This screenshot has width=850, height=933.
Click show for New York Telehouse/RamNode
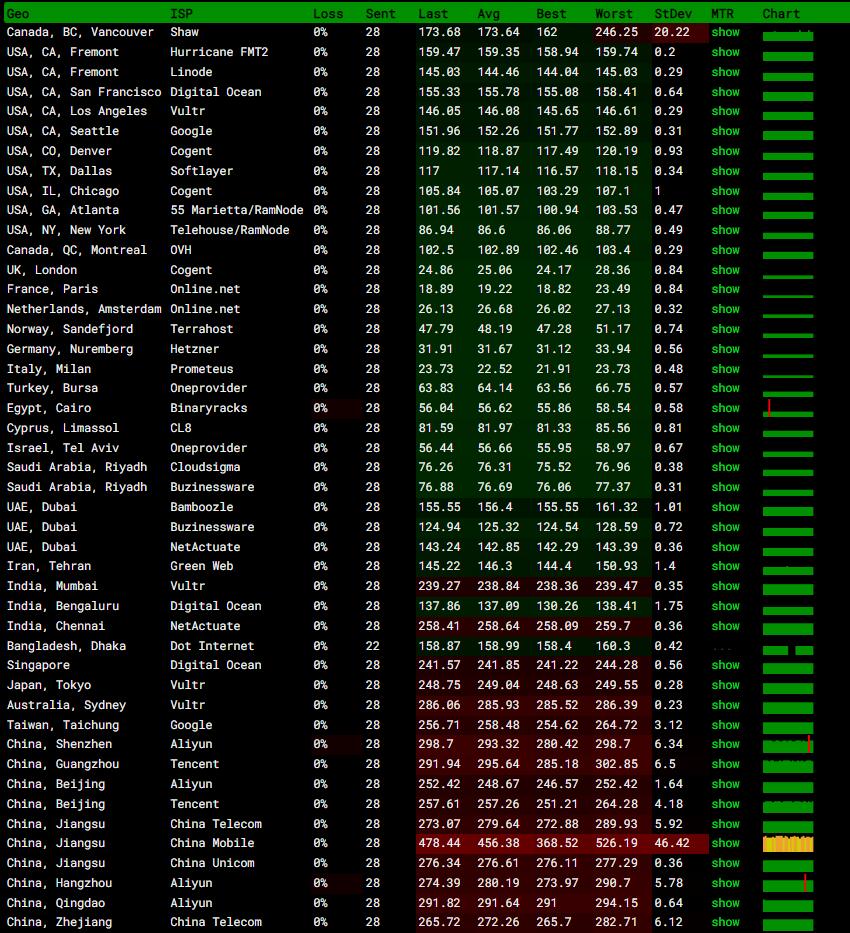click(x=725, y=230)
